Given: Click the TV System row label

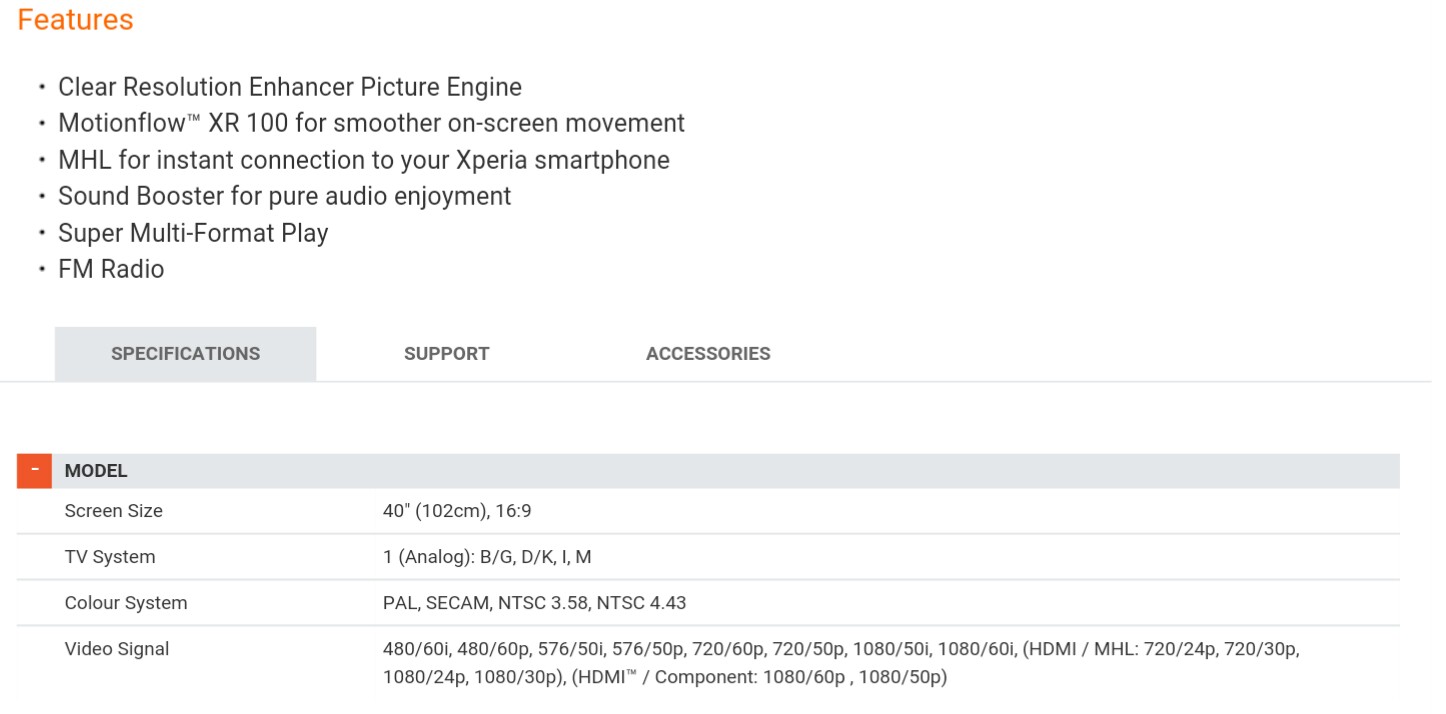Looking at the screenshot, I should [x=110, y=557].
